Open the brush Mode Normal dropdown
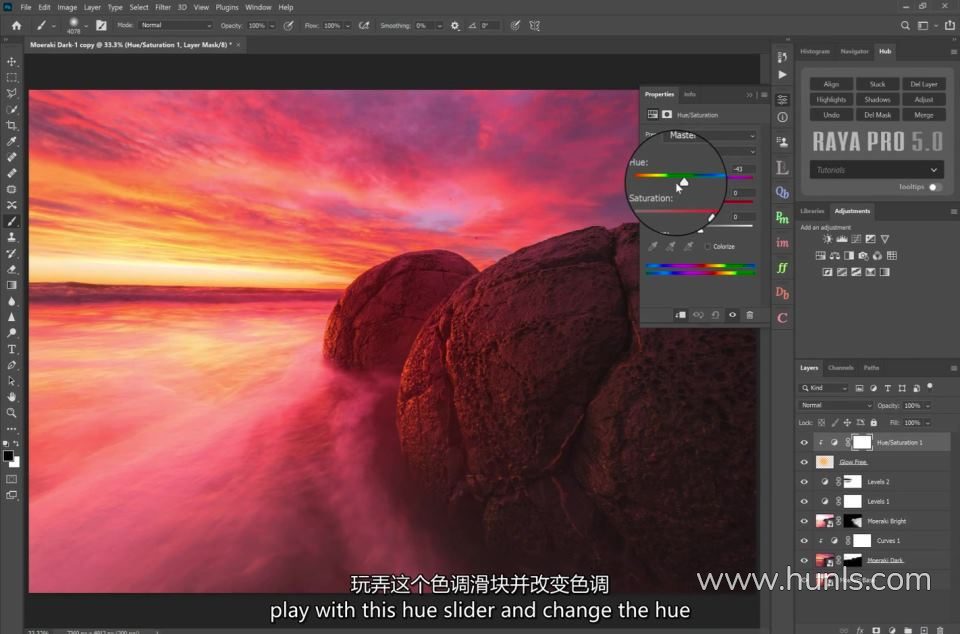 [175, 26]
